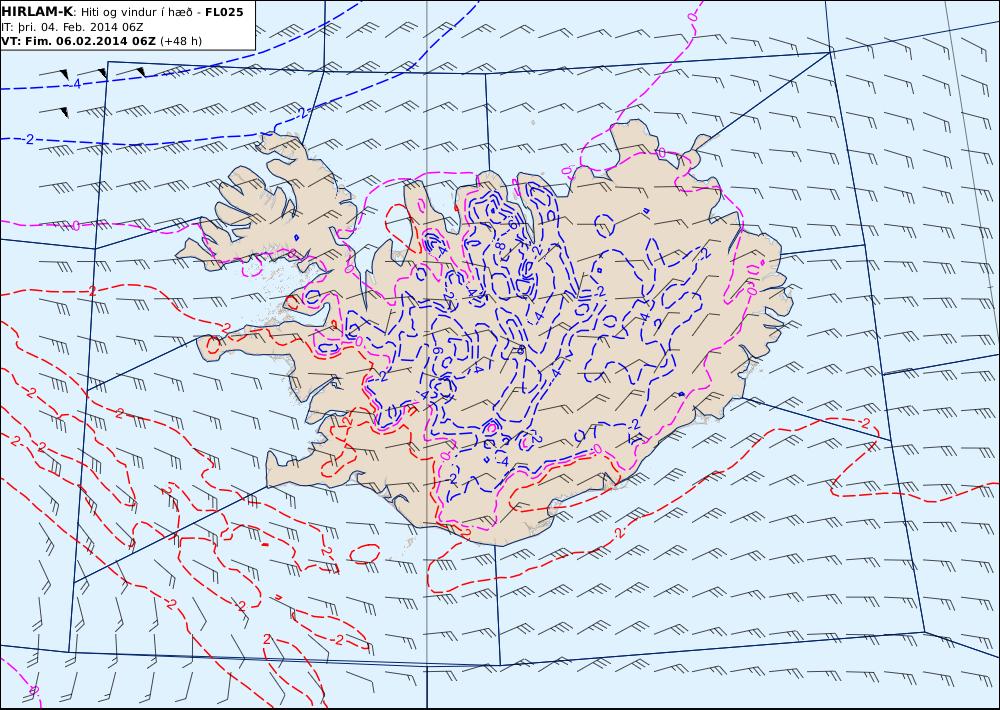Screen dimensions: 1000x710
Task: Click the magenta '0' label in the bottom-left corner
Action: coord(34,690)
